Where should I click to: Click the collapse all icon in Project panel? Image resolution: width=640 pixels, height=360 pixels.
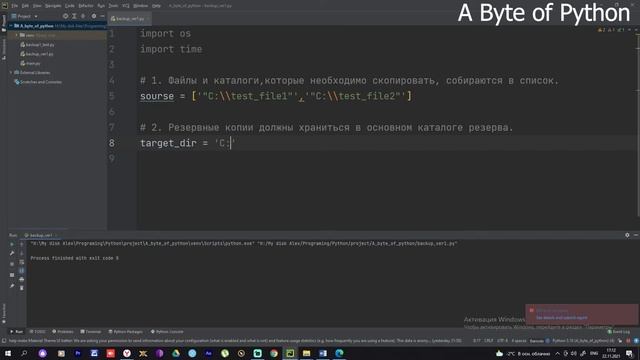pos(83,16)
